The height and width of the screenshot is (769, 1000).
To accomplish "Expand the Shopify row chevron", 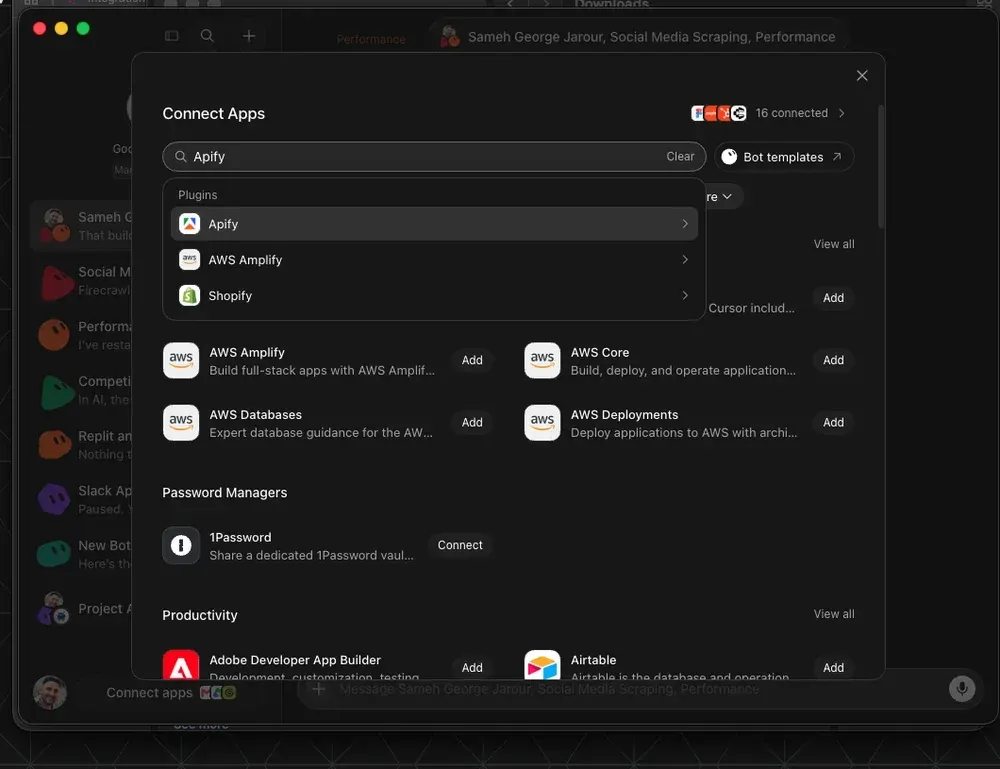I will click(685, 295).
